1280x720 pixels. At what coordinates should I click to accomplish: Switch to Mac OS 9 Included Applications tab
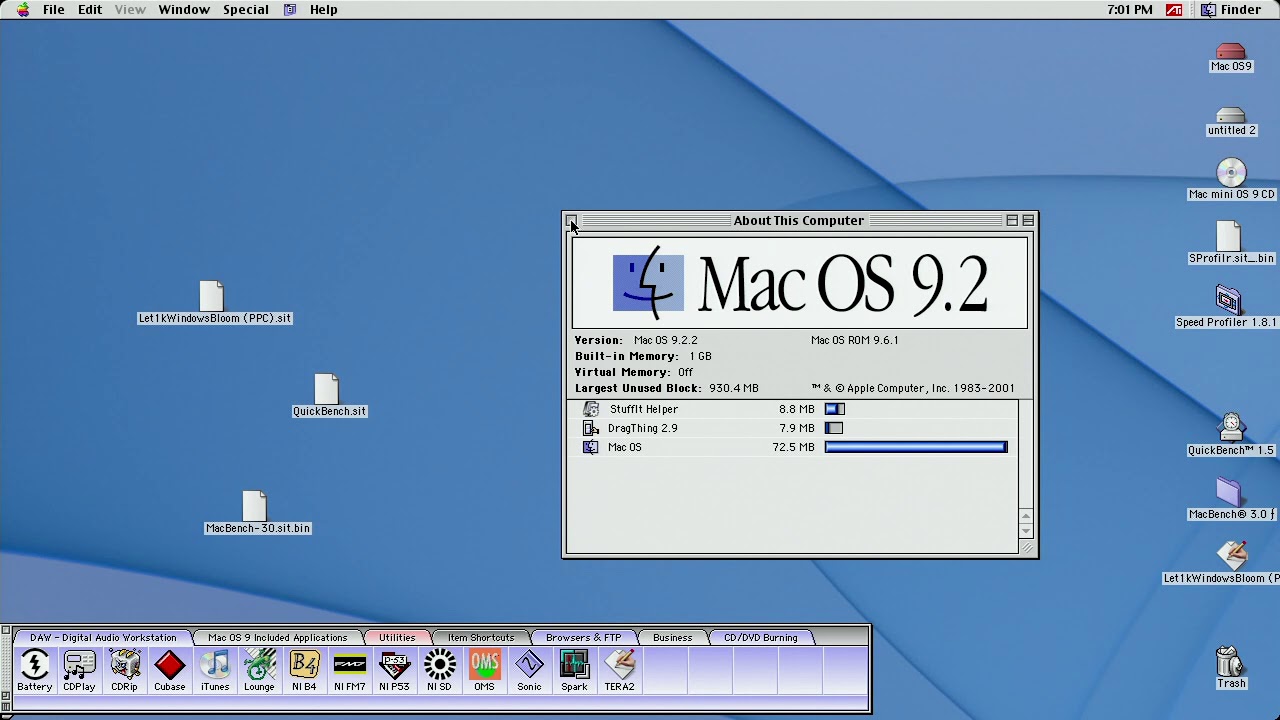click(x=278, y=637)
